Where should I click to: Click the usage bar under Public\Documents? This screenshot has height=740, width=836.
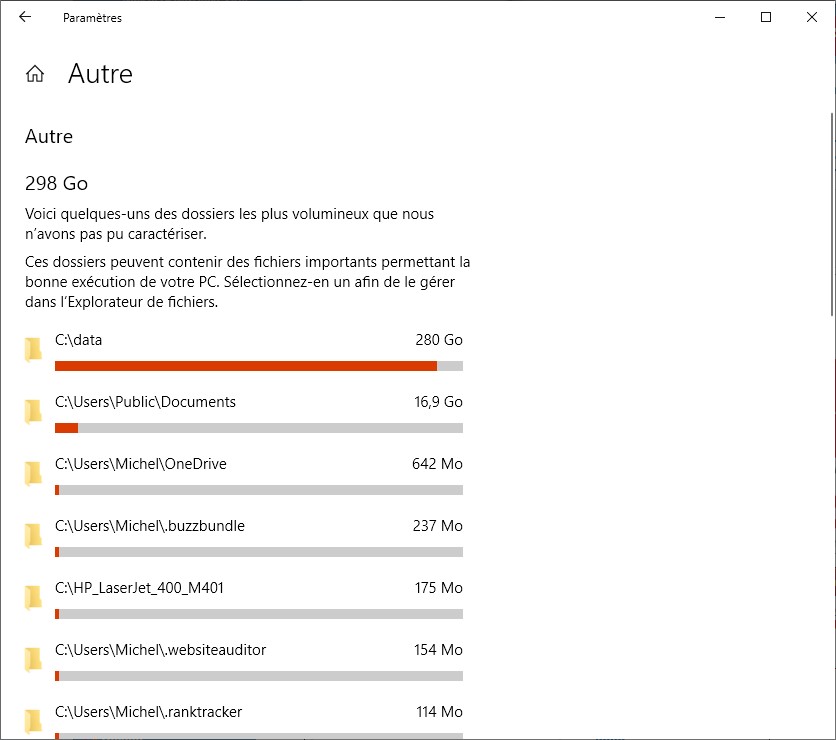coord(258,428)
